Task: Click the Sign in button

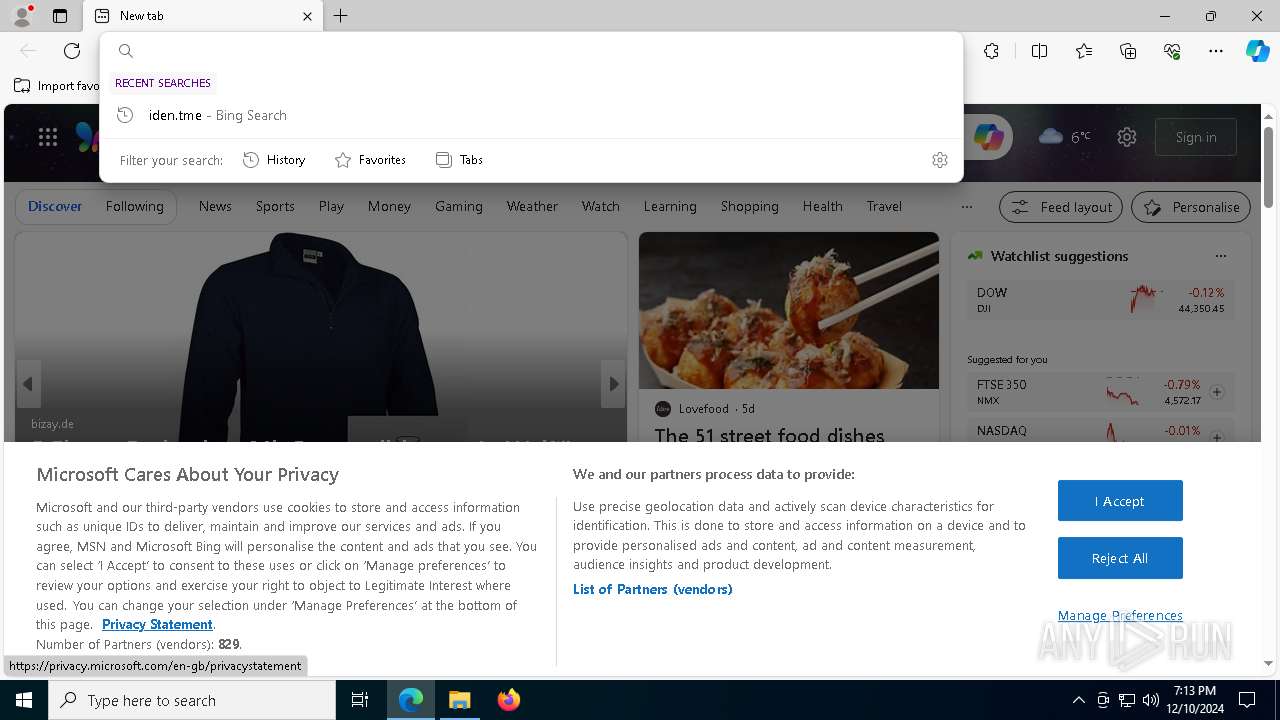Action: point(1196,137)
